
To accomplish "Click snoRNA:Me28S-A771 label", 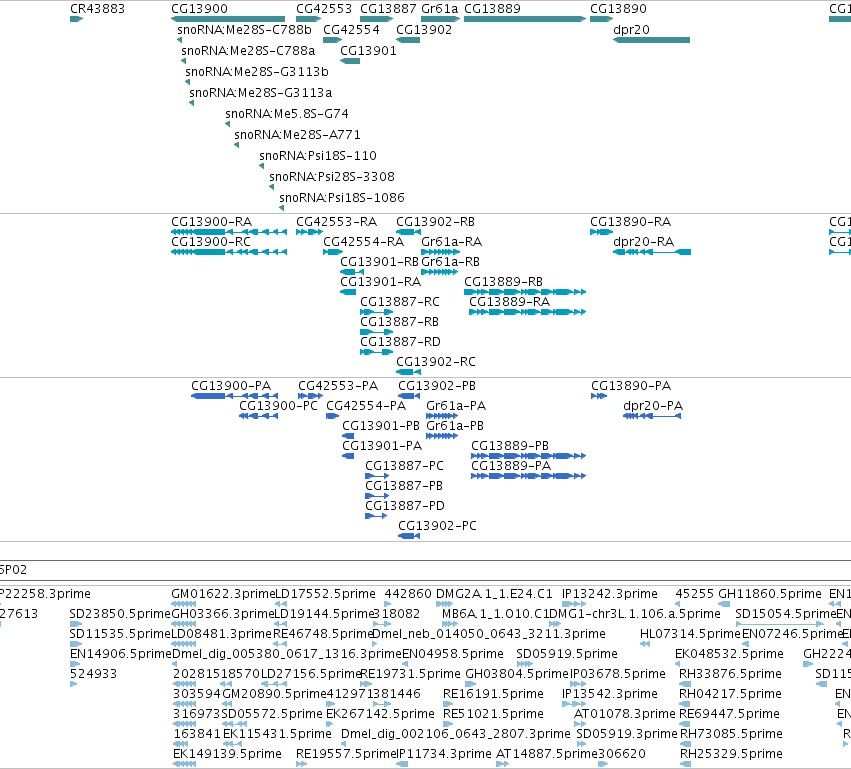I will (297, 135).
